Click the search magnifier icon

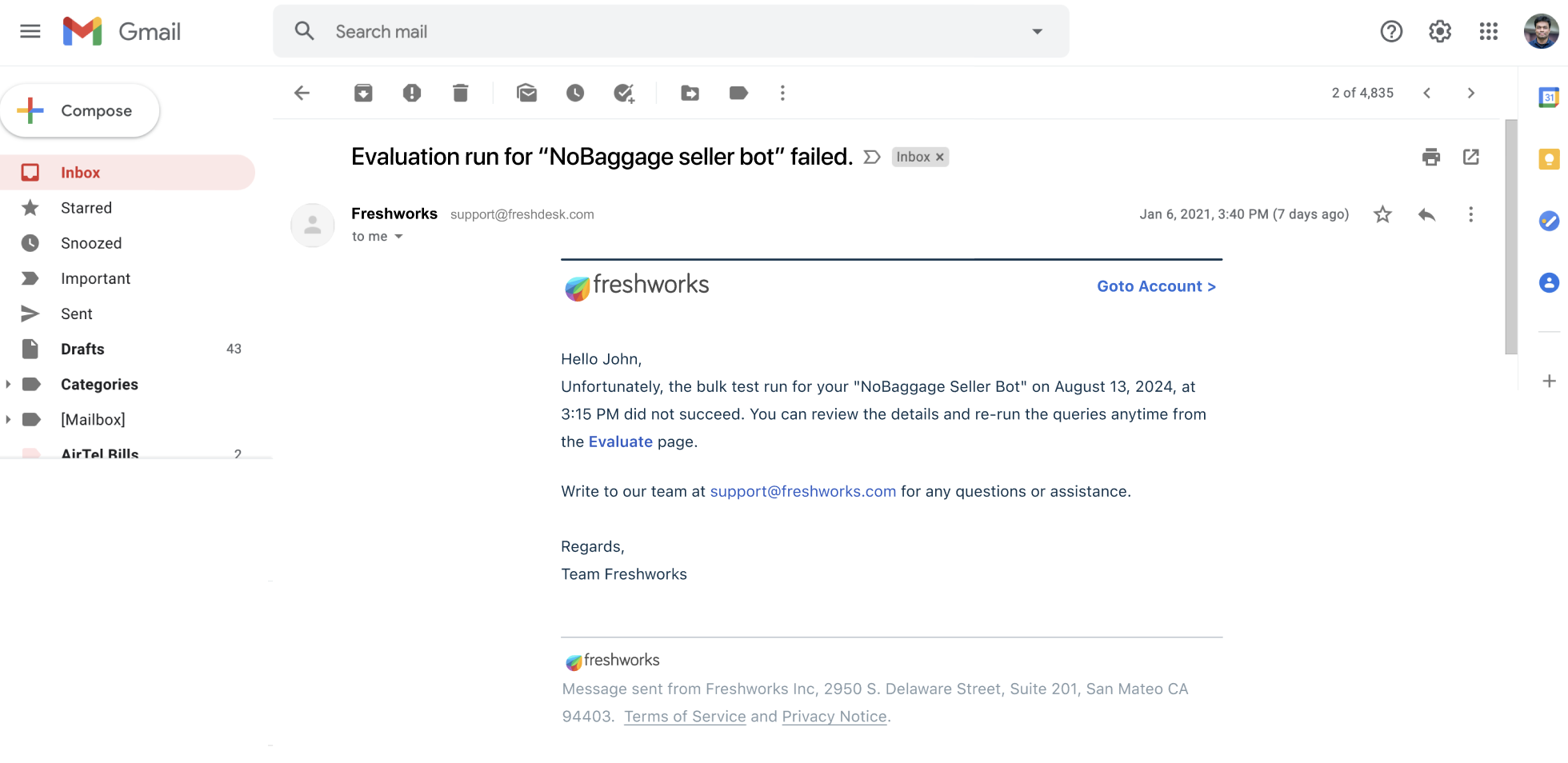pyautogui.click(x=304, y=31)
